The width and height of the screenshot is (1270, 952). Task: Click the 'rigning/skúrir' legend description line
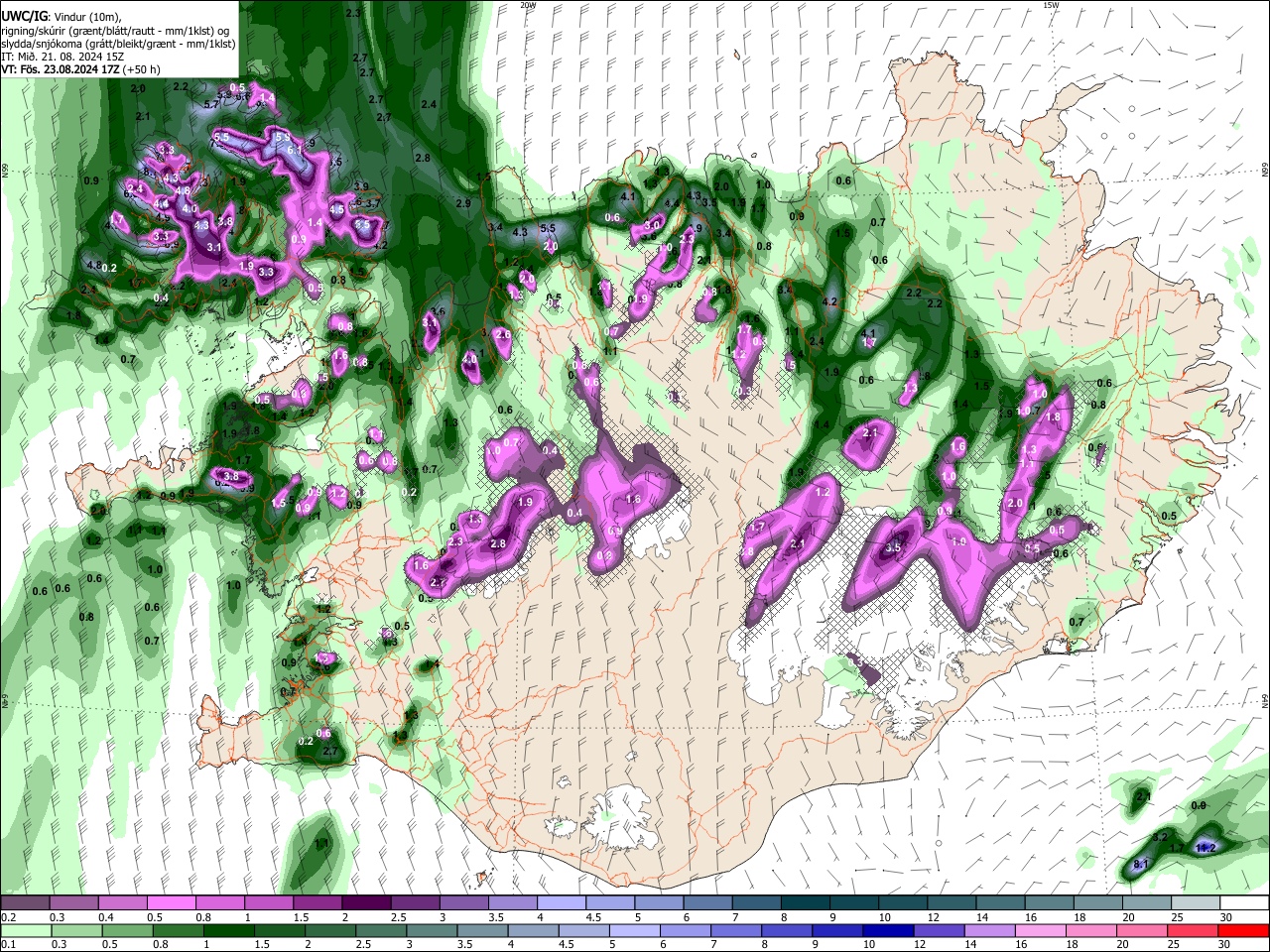click(x=116, y=31)
